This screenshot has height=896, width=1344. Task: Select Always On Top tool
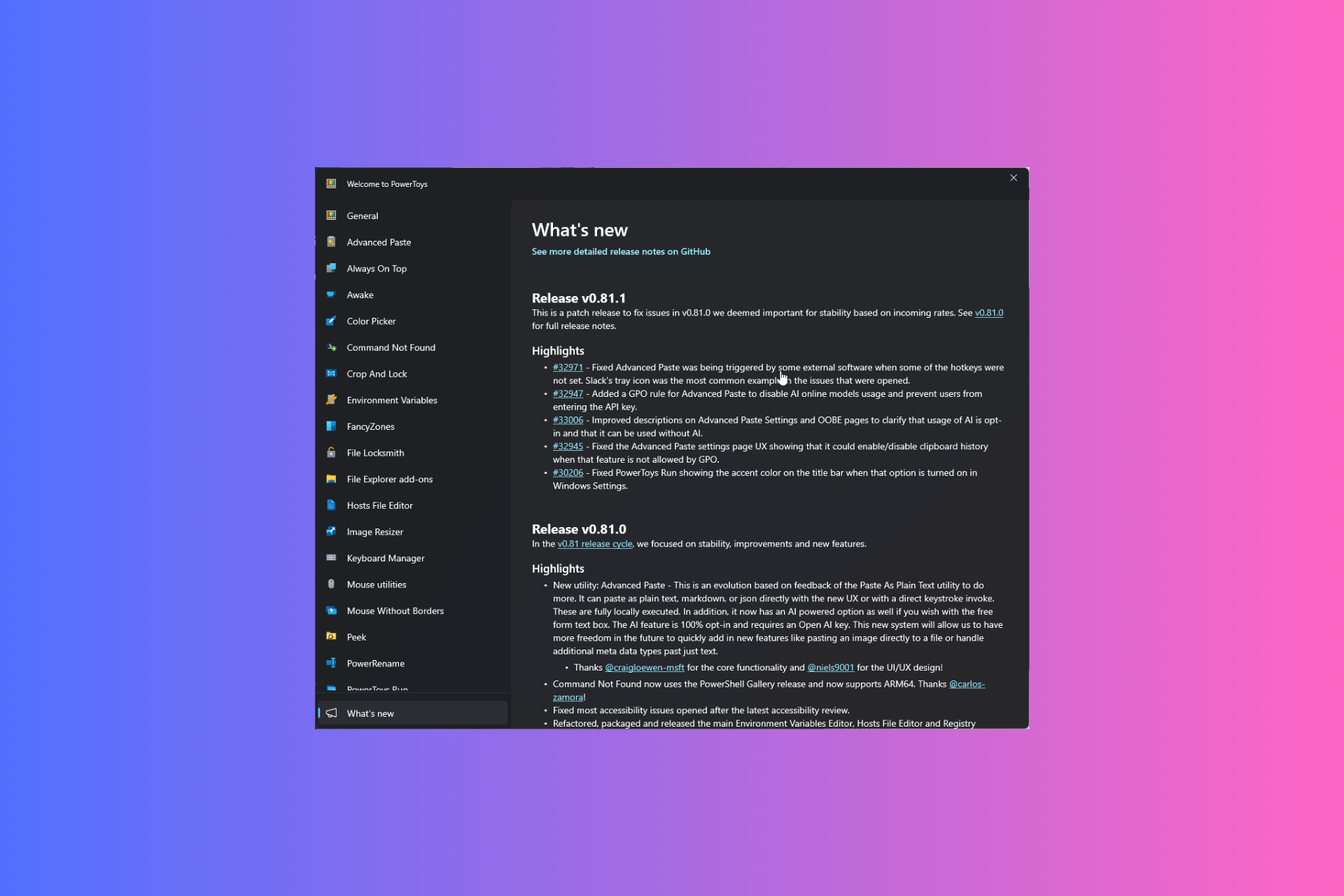(377, 268)
